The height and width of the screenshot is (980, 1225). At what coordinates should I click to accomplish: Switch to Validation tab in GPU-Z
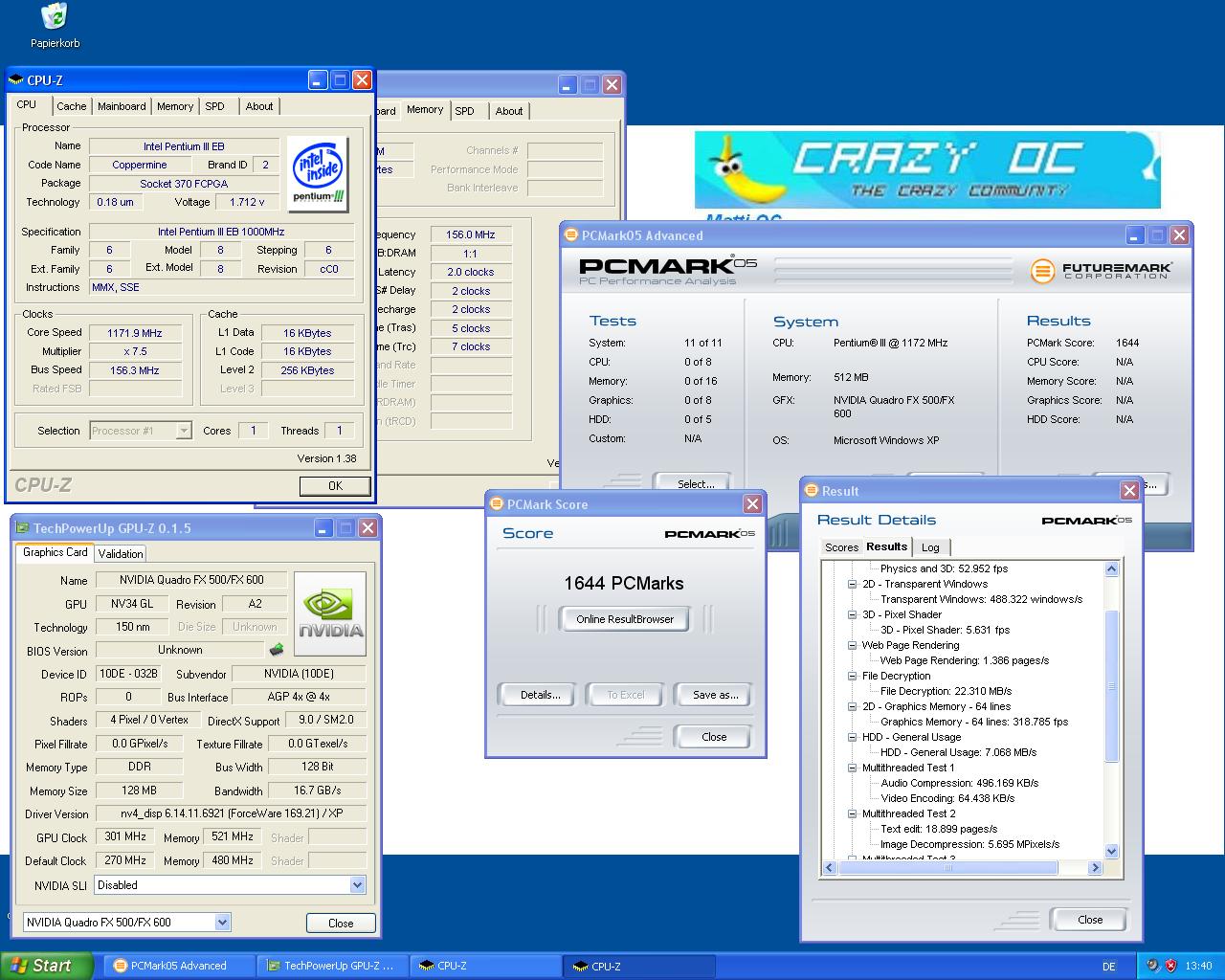121,553
